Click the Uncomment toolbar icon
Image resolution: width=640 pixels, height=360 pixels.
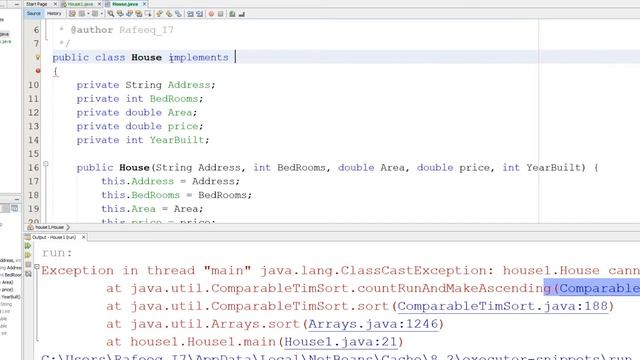pyautogui.click(x=242, y=14)
